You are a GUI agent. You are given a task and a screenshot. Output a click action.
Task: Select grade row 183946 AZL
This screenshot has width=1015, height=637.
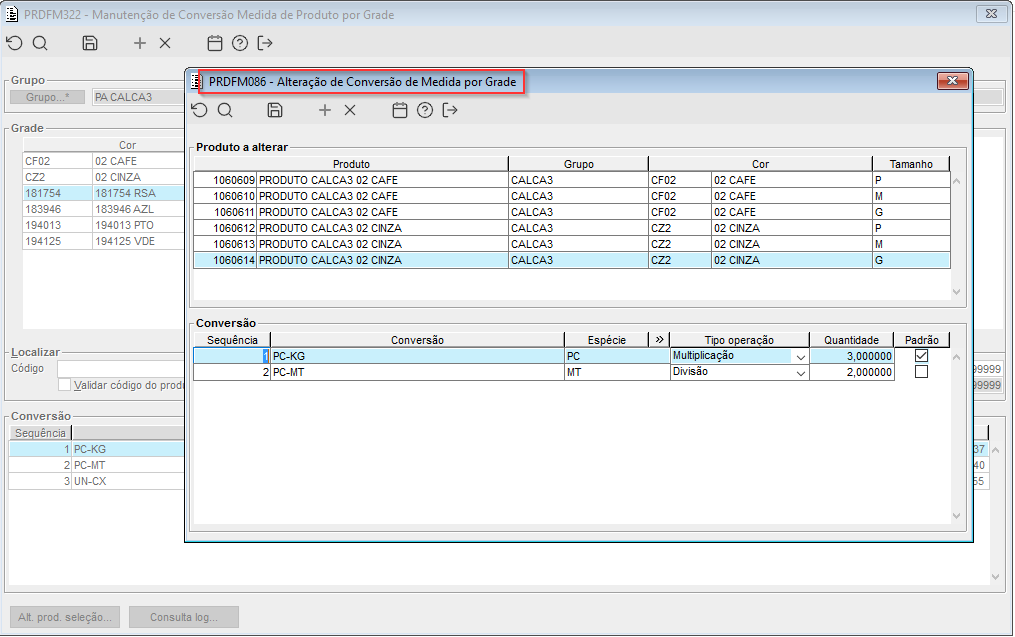[x=104, y=209]
